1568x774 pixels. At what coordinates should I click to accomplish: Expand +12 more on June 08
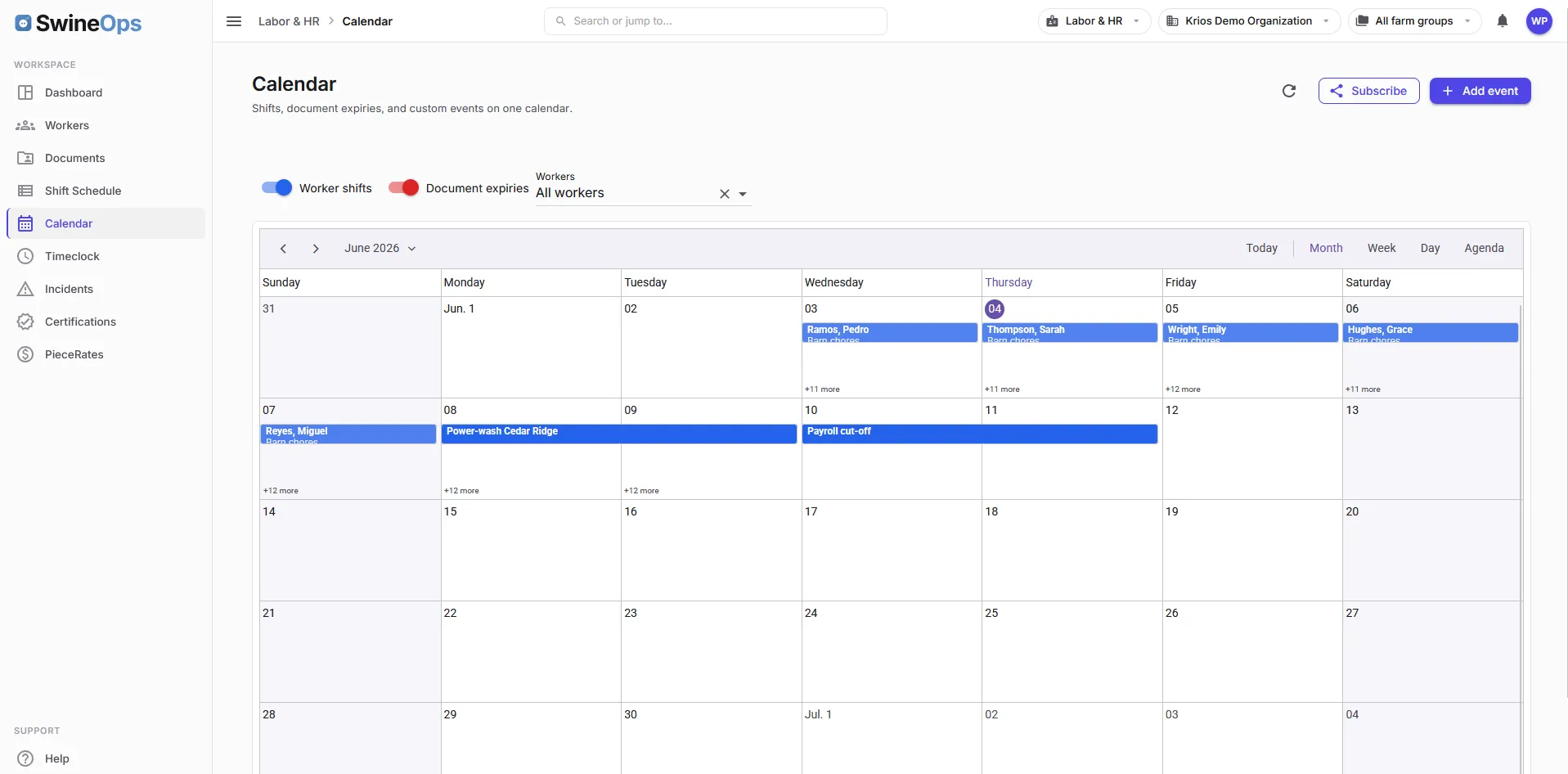(461, 491)
